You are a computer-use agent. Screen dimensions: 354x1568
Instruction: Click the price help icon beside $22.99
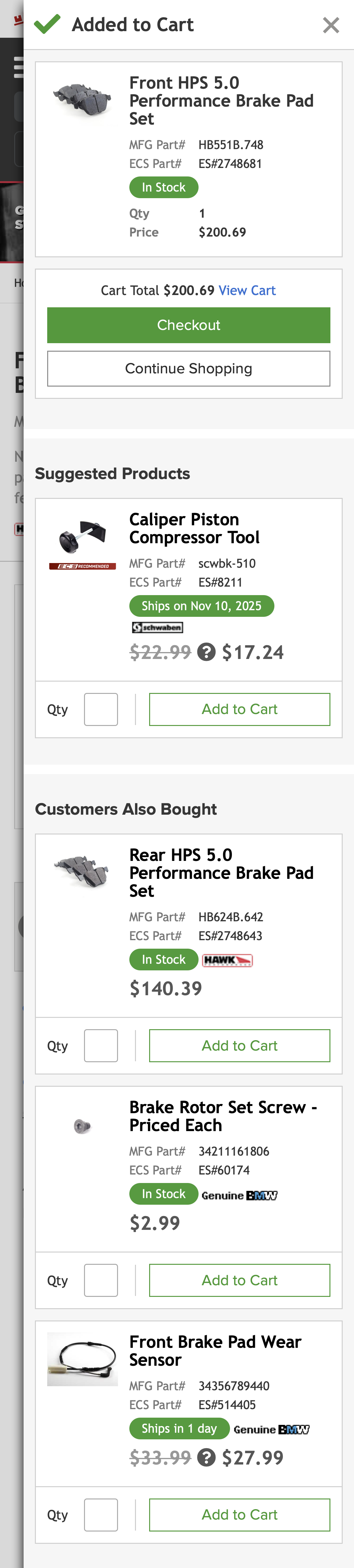click(x=206, y=652)
